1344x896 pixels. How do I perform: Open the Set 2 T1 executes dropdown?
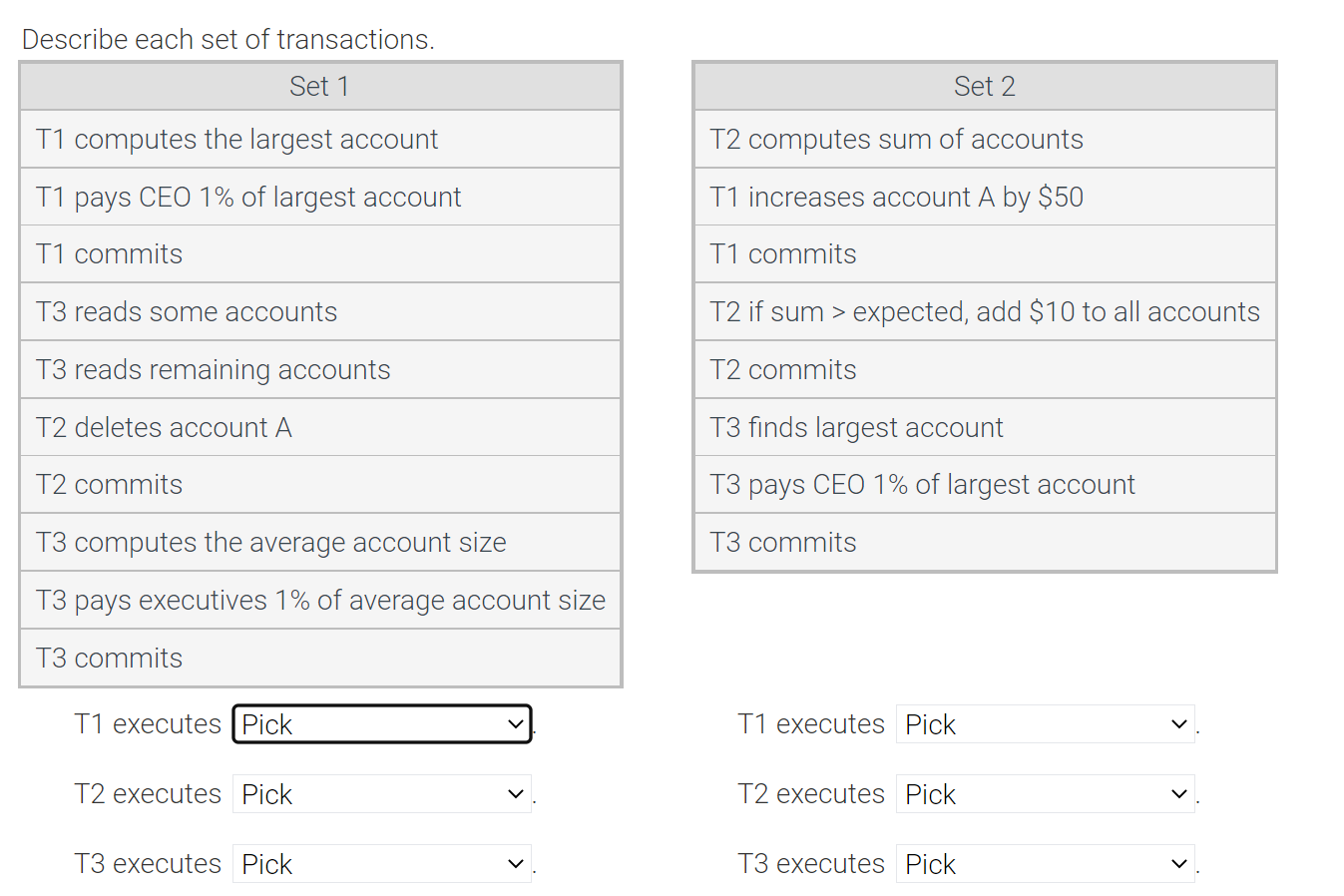(1046, 724)
